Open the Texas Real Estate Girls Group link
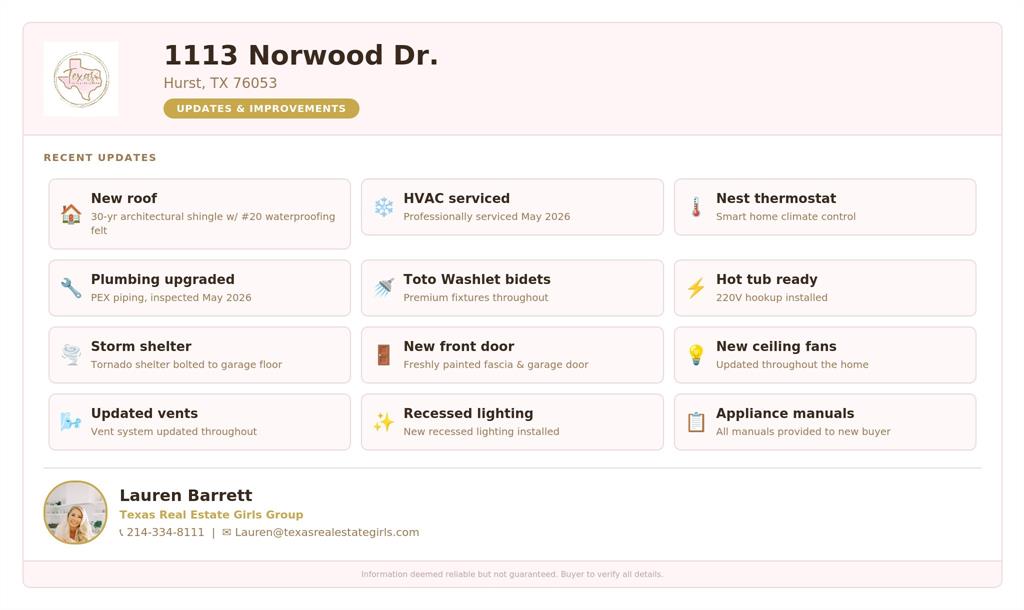Image resolution: width=1024 pixels, height=610 pixels. [211, 515]
